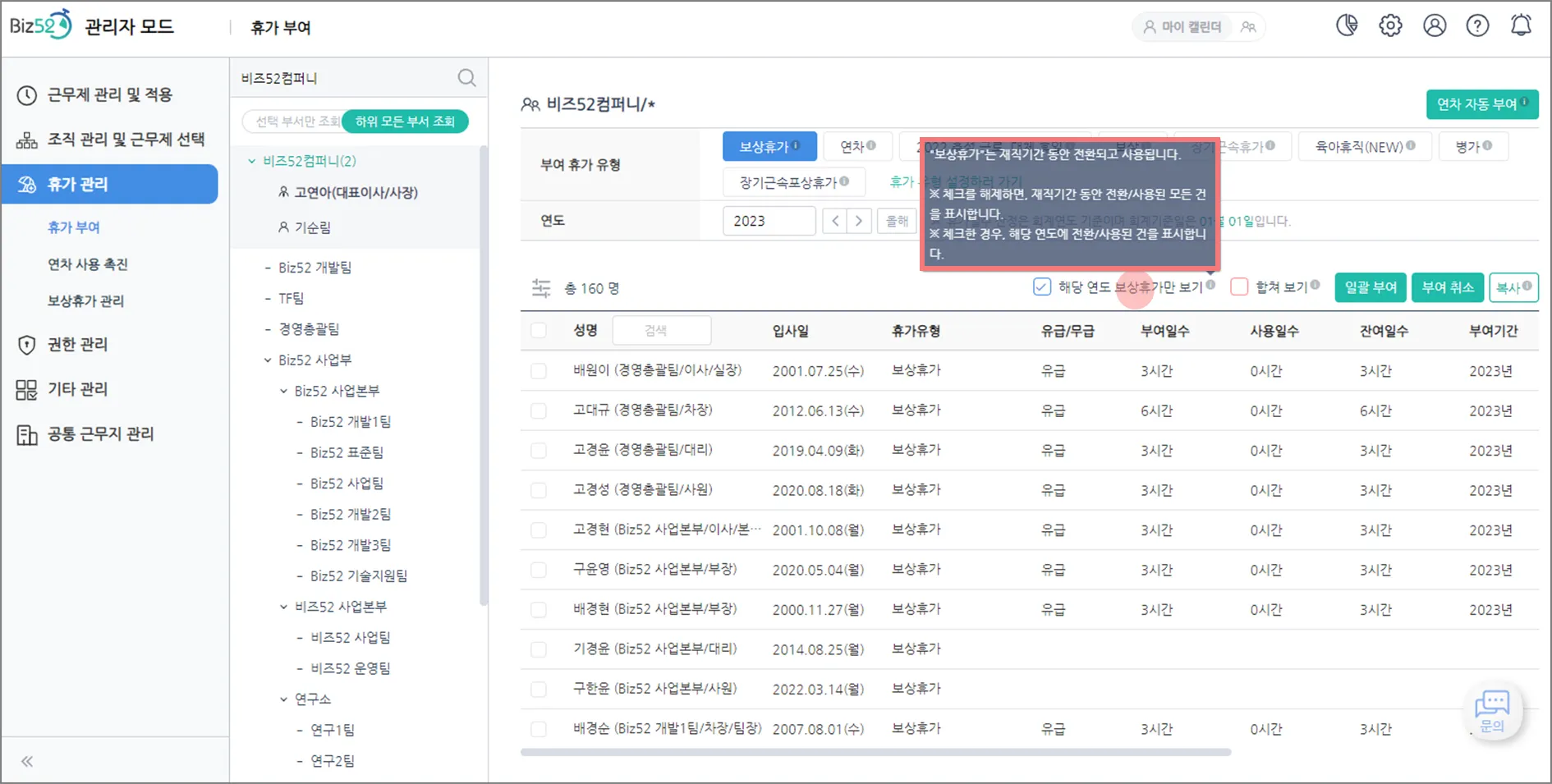This screenshot has width=1552, height=784.
Task: Click the shield icon for 권한 관리
Action: (x=27, y=345)
